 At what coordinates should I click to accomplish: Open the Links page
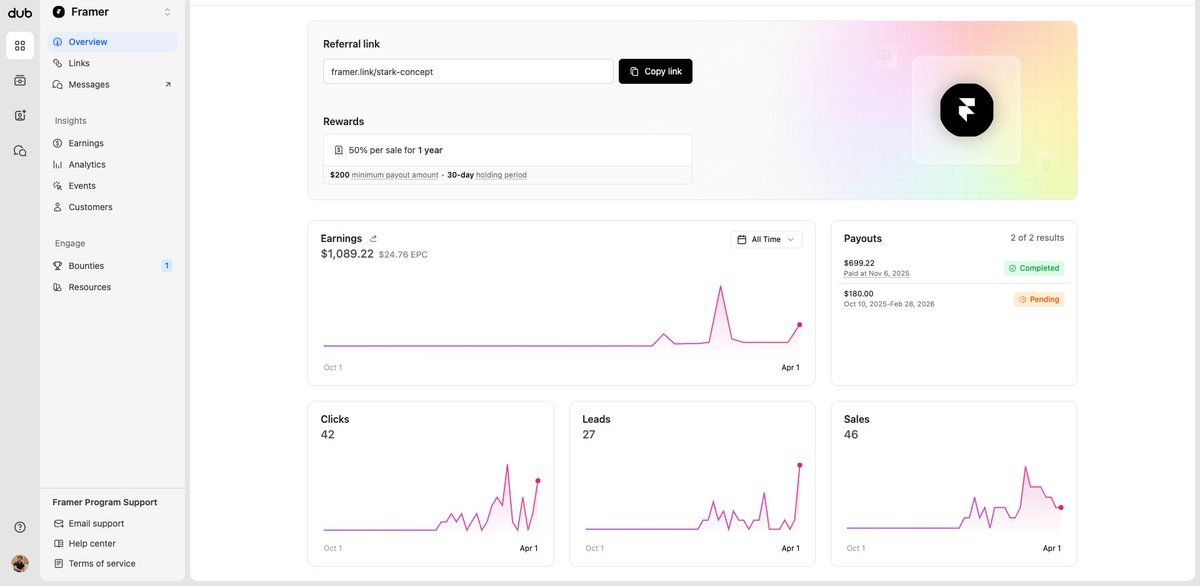112,63
